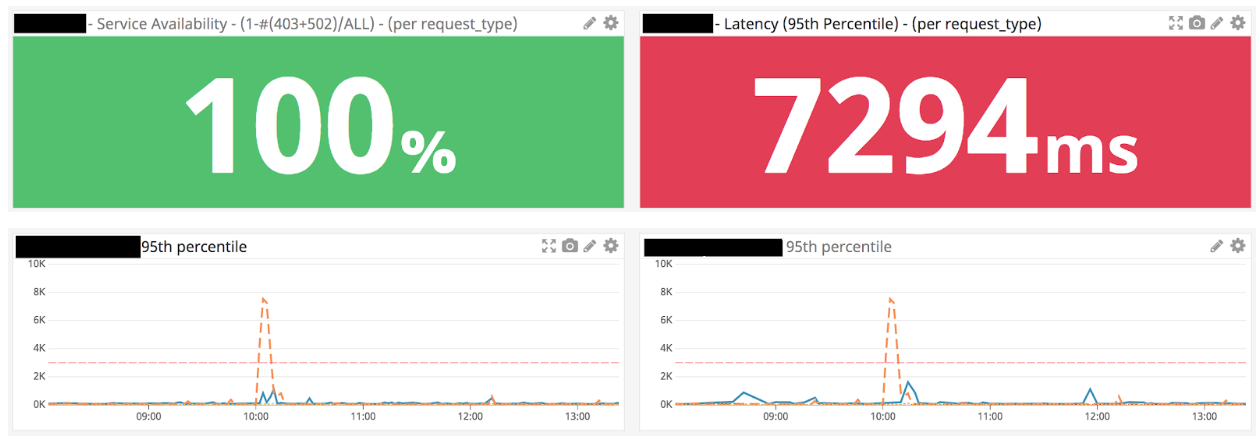
Task: Open settings gear on left 95th percentile graph
Action: (x=610, y=246)
